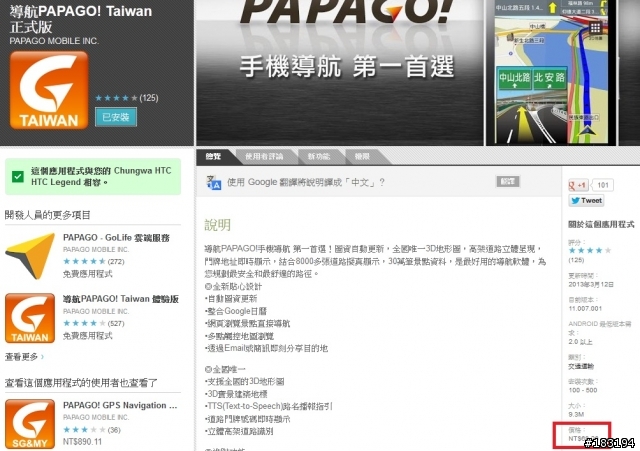
Task: Click the NT$890.11 price text
Action: (x=82, y=442)
